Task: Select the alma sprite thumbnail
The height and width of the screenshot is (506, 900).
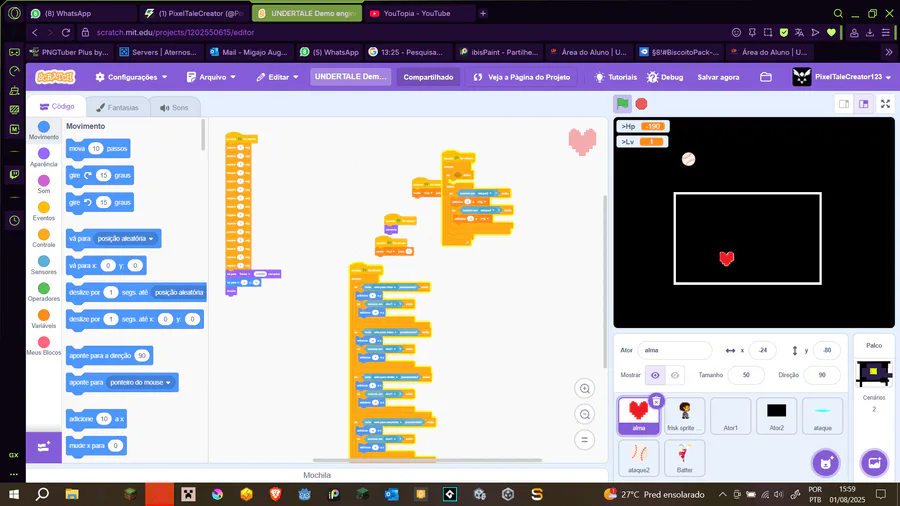Action: [638, 415]
